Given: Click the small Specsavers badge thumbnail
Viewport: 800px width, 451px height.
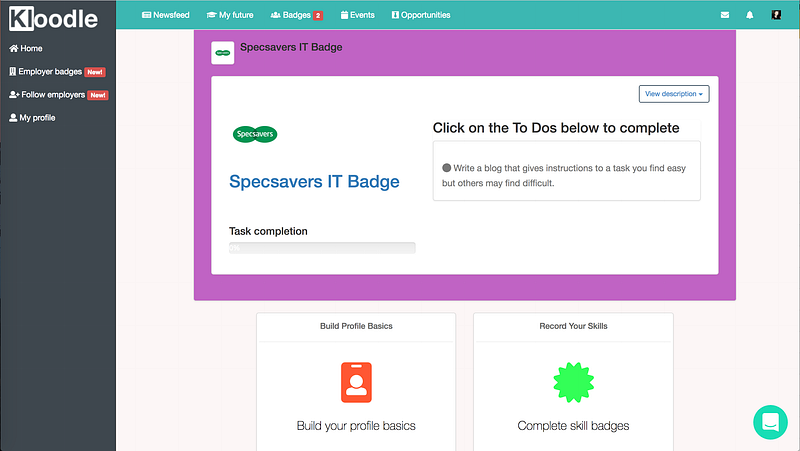Looking at the screenshot, I should (222, 53).
